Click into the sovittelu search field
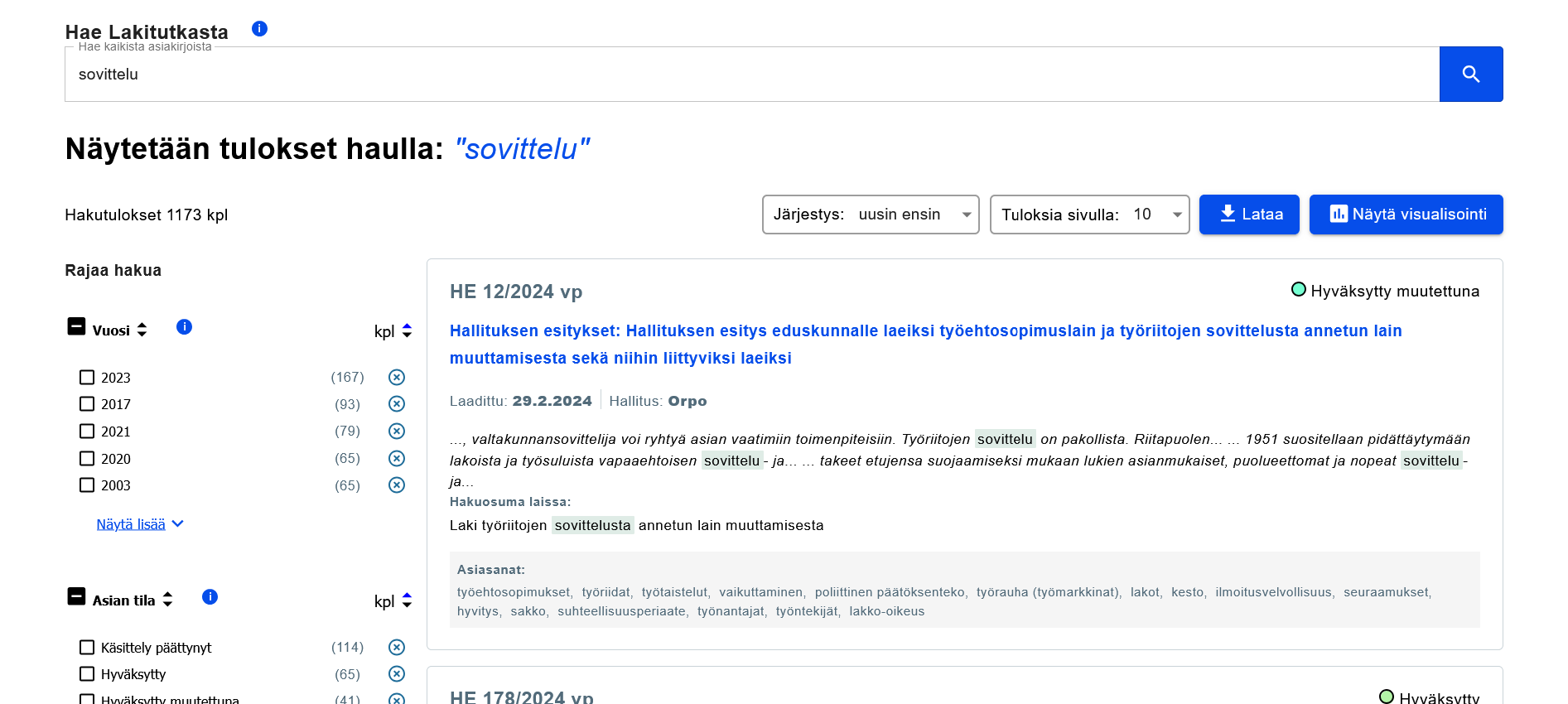This screenshot has height=704, width=1568. (745, 75)
